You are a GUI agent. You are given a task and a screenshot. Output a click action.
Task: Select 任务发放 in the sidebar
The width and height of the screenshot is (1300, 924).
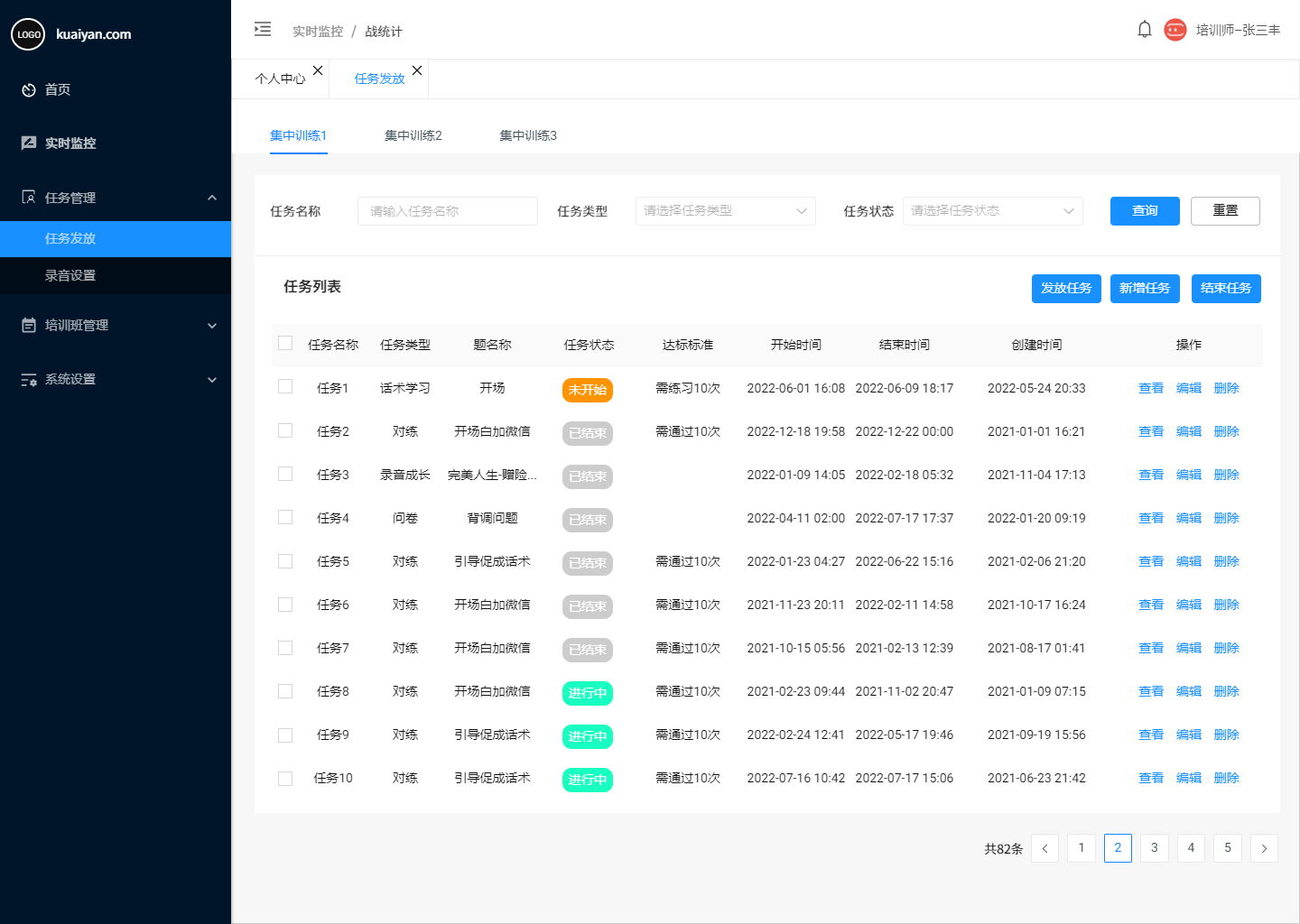[x=116, y=238]
